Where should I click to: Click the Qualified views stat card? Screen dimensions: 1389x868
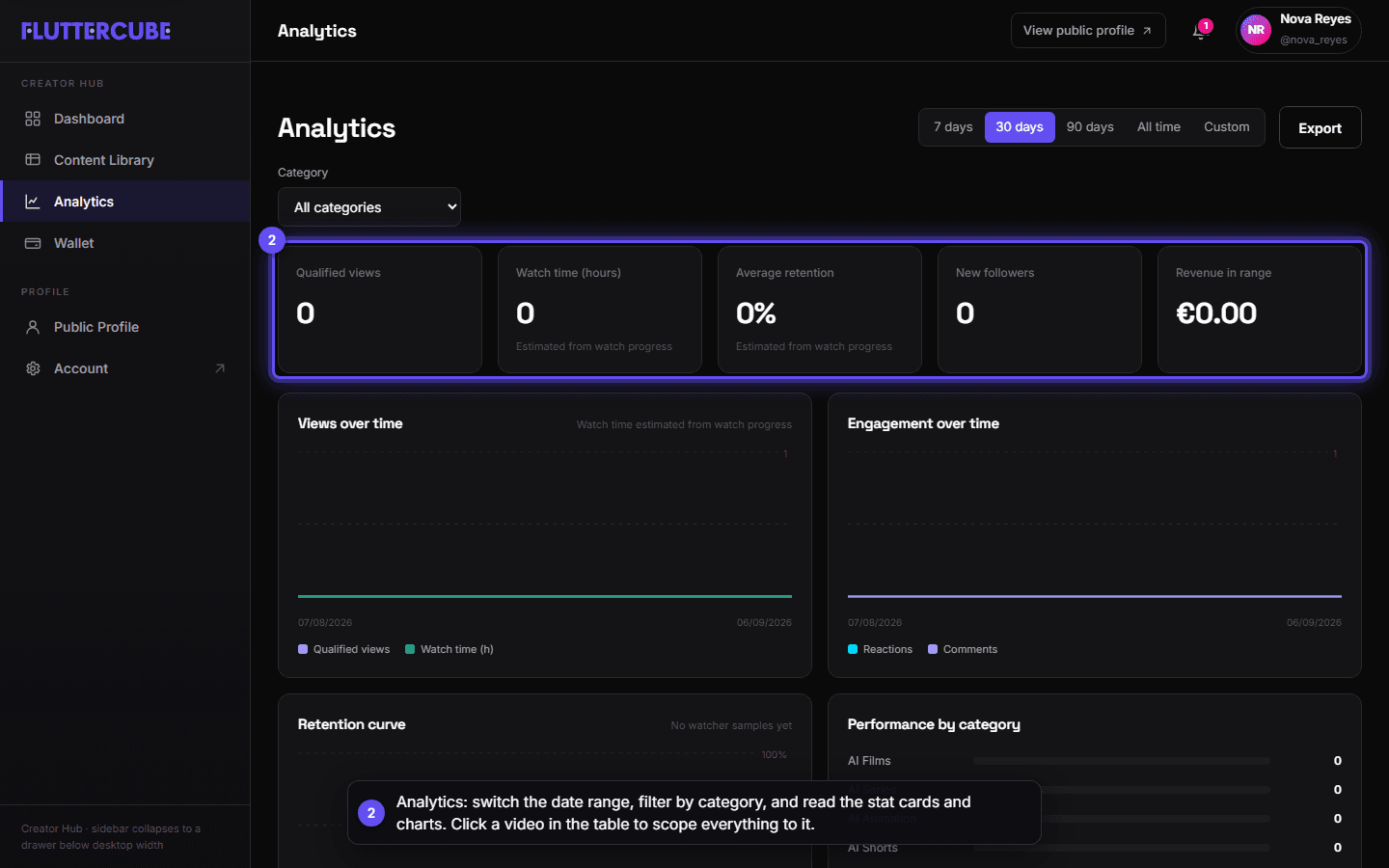(x=380, y=310)
